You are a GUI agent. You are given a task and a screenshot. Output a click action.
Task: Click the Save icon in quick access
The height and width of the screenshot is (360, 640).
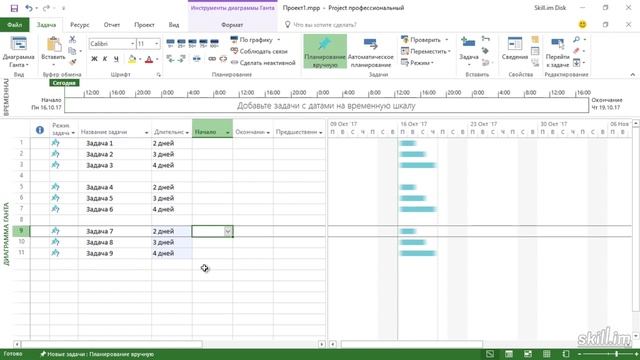14,8
